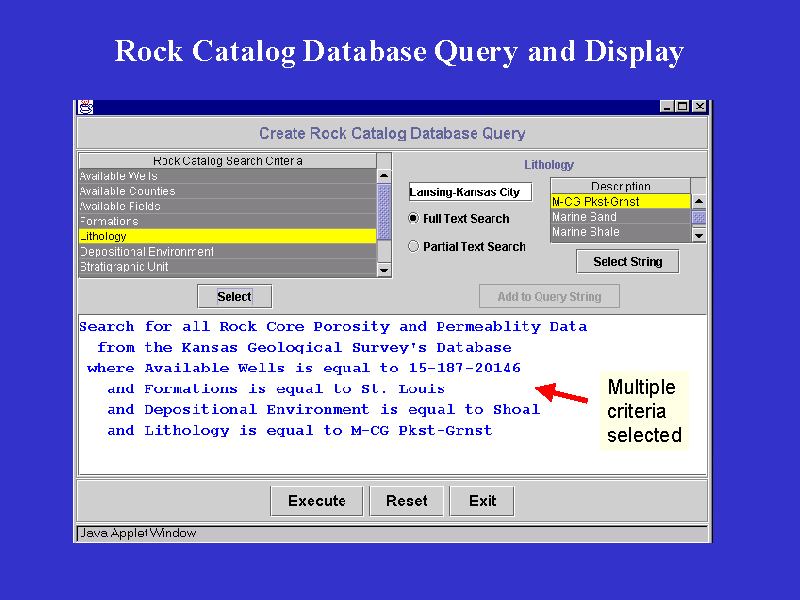
Task: Maximize the applet window
Action: tap(683, 106)
